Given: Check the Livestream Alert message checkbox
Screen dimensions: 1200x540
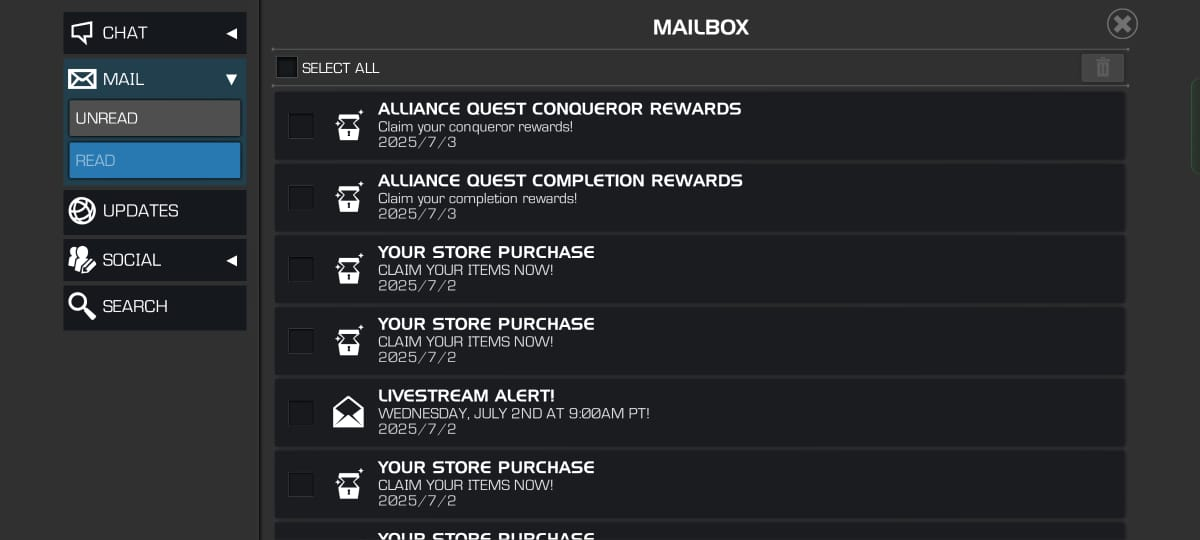Looking at the screenshot, I should coord(301,413).
